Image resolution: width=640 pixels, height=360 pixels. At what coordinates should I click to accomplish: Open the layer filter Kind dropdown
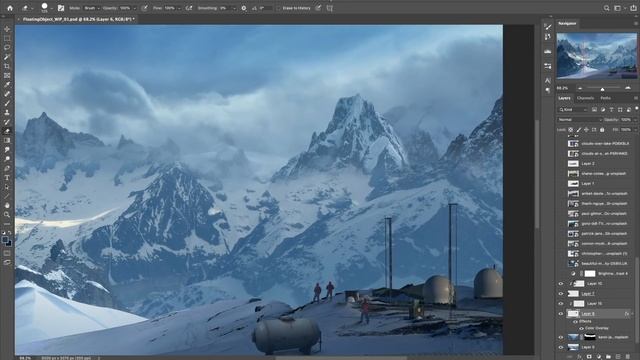[573, 110]
